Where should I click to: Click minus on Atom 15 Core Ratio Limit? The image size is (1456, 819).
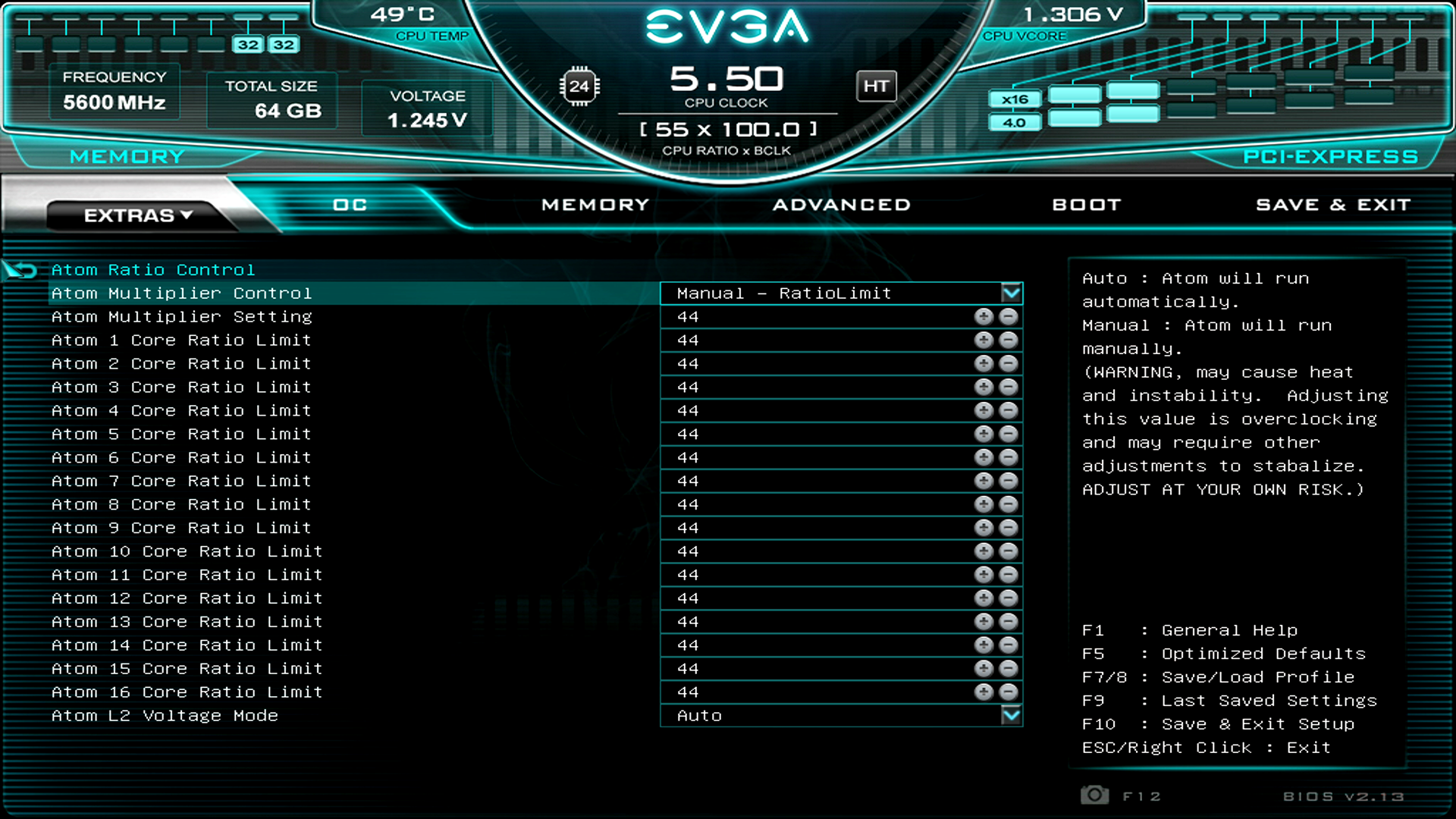[x=1008, y=670]
